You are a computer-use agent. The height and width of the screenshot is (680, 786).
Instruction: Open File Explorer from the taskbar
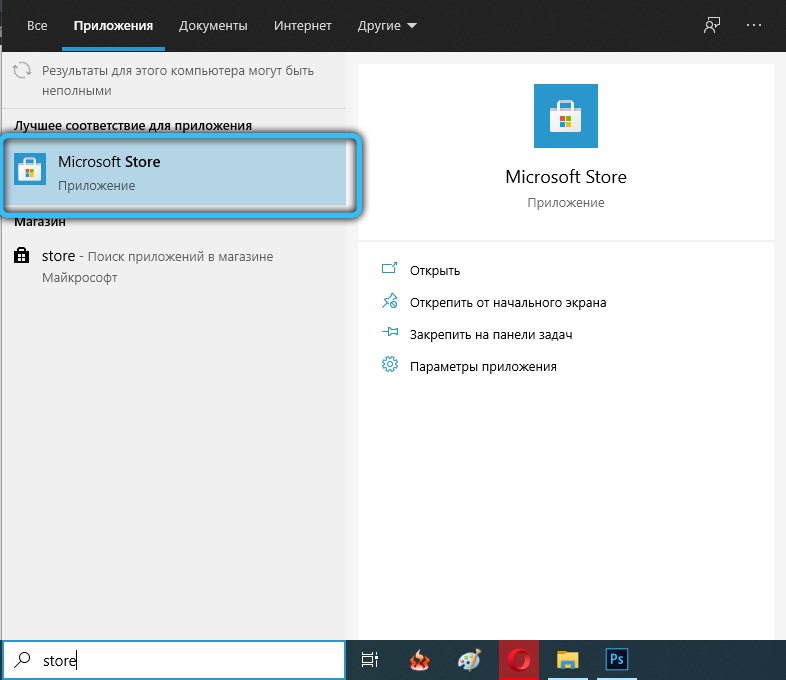[x=567, y=660]
